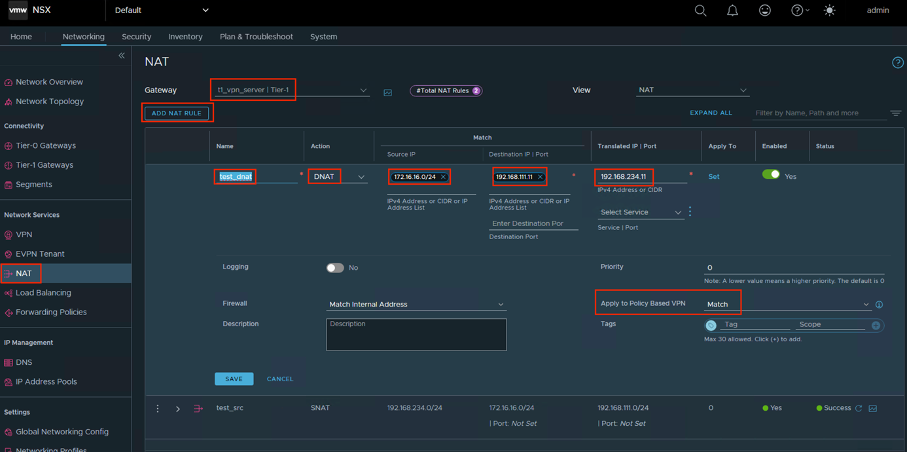Viewport: 908px width, 452px height.
Task: Open the Plan & Troubleshoot tab
Action: coord(256,36)
